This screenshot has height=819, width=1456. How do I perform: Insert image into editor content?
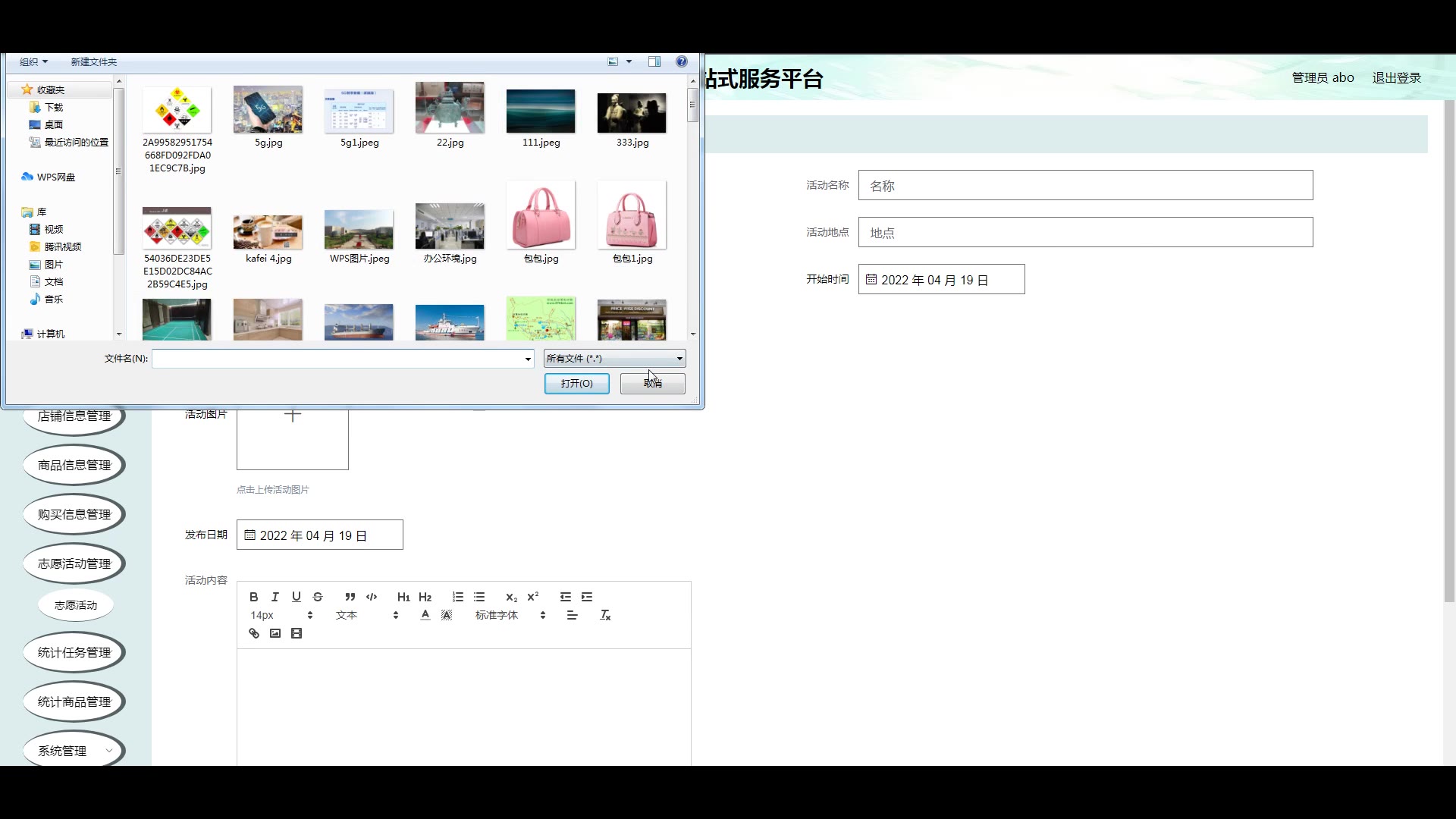click(275, 633)
